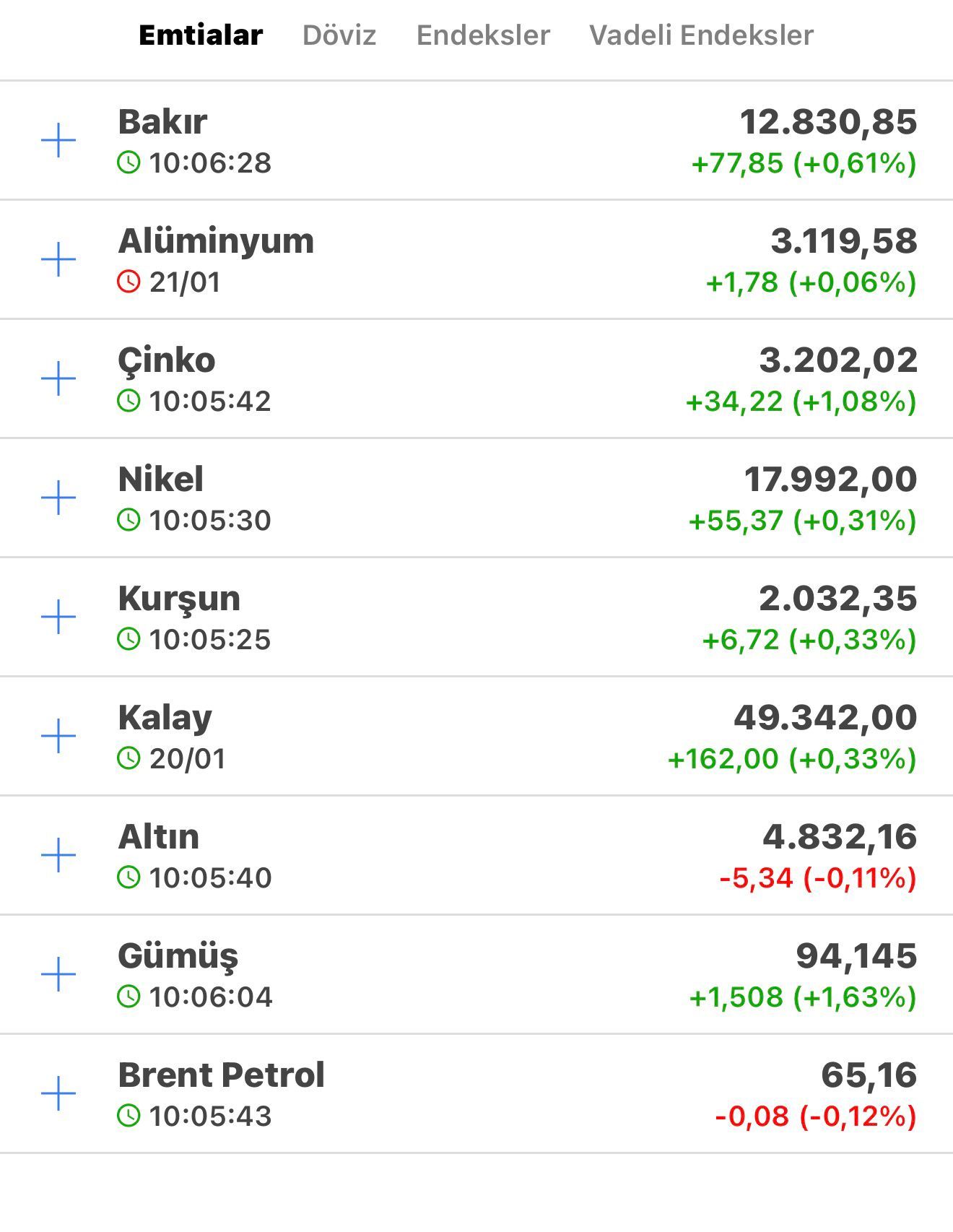Tap the green clock icon under Bakır

point(129,162)
